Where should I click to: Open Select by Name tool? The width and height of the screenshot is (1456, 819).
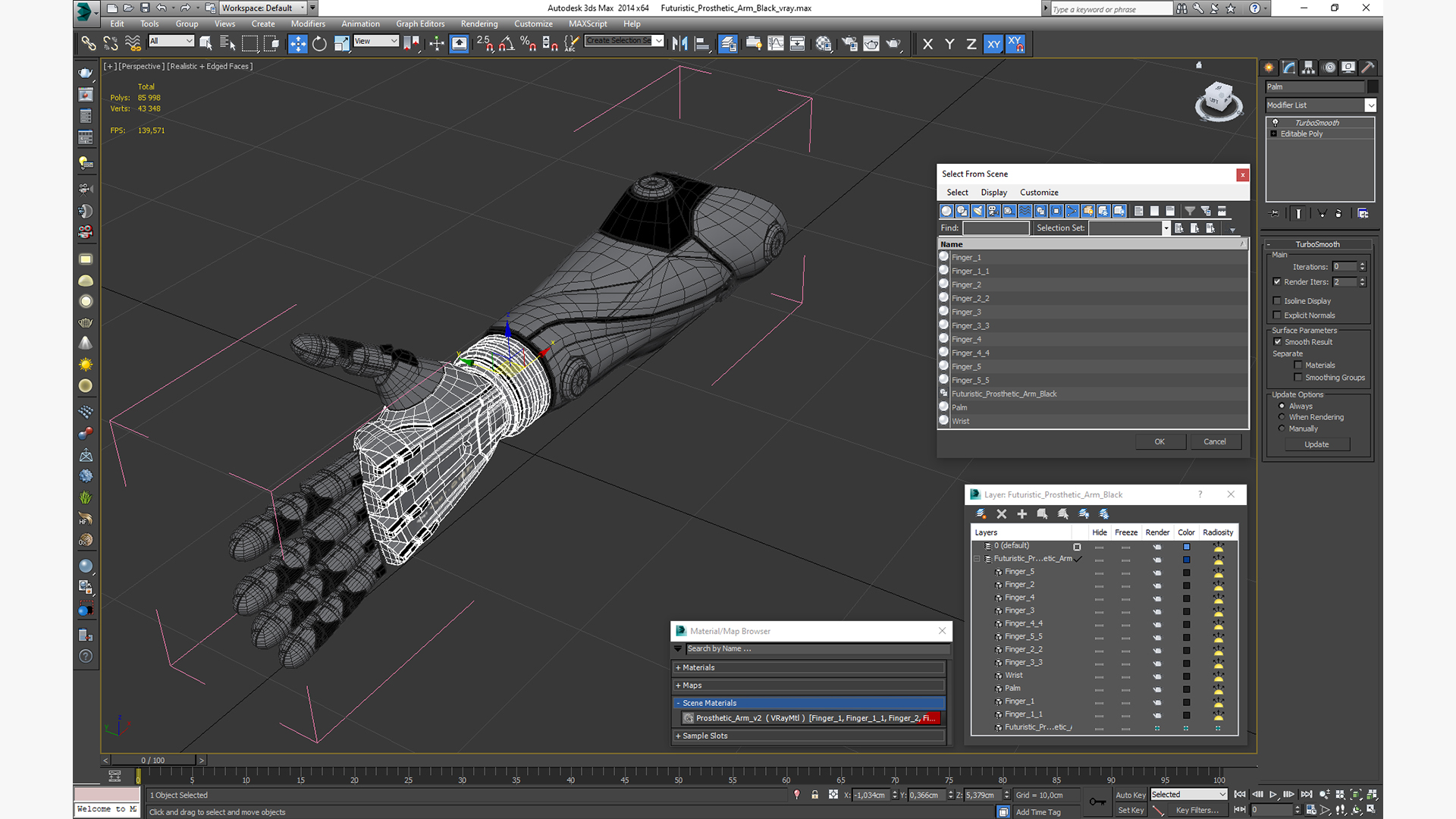[227, 44]
